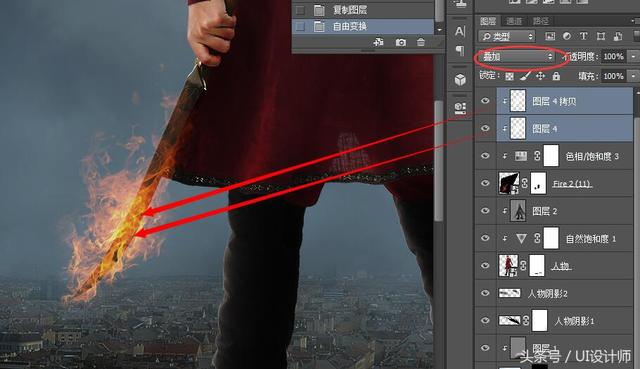Open the 填充 fill slider arrow
Viewport: 640px width, 369px height.
(634, 76)
